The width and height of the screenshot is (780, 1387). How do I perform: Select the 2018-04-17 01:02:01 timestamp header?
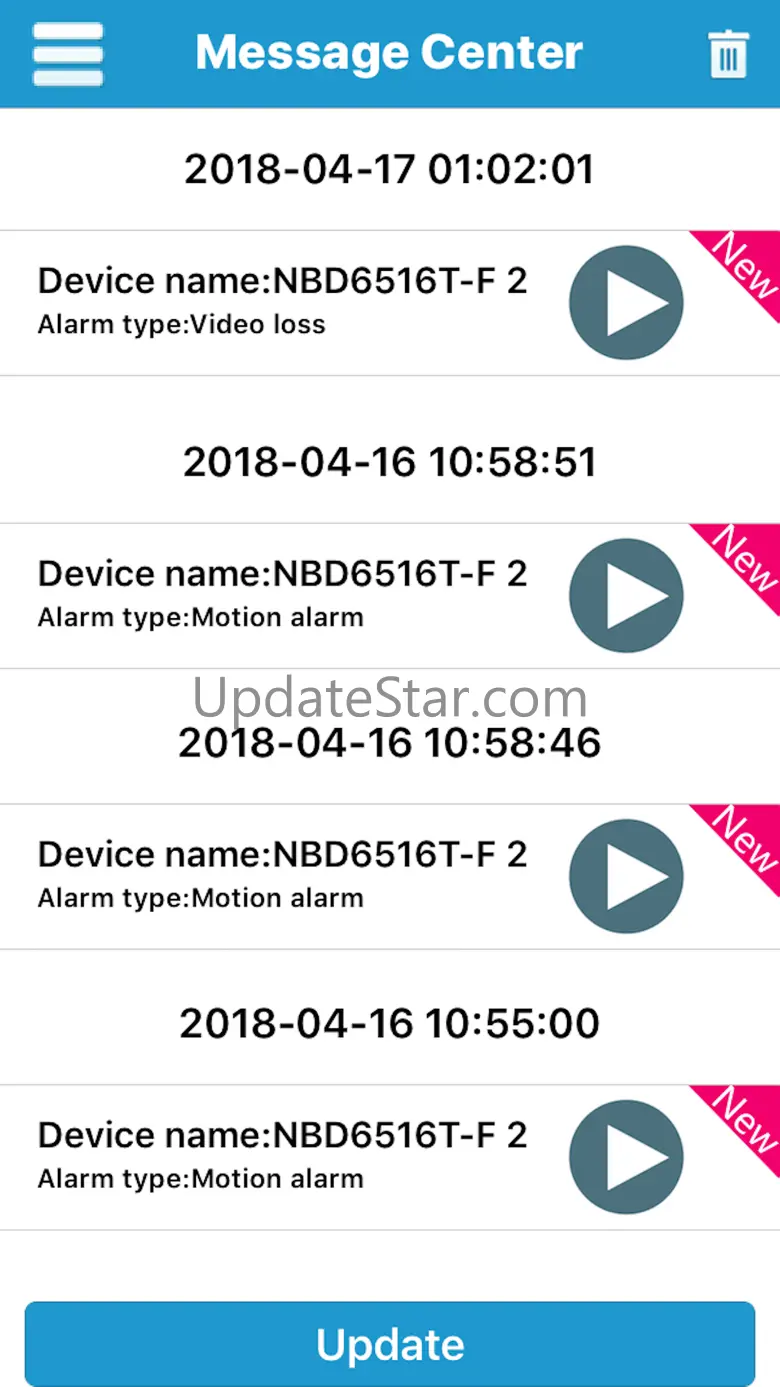pos(389,169)
